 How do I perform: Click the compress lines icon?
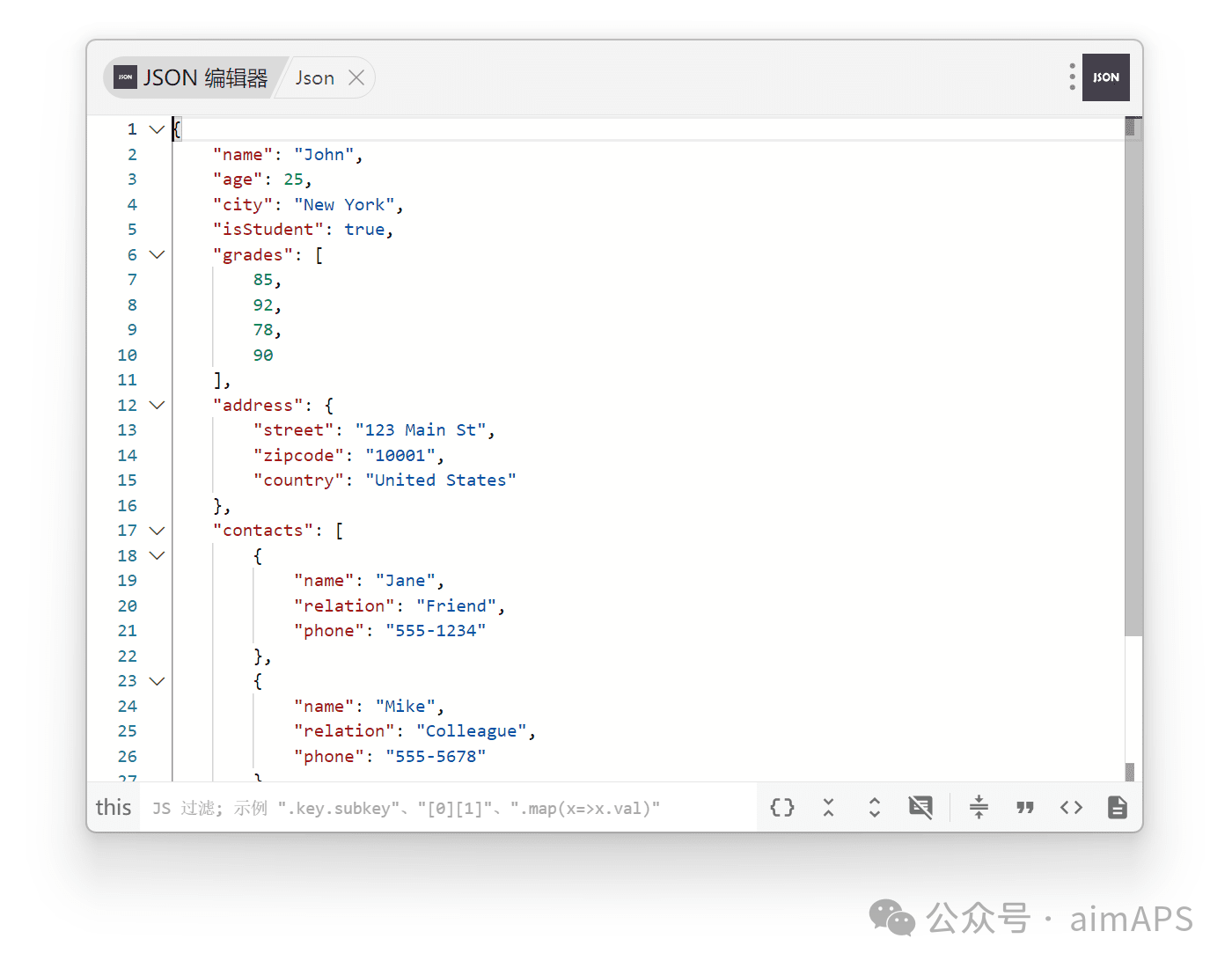tap(979, 808)
